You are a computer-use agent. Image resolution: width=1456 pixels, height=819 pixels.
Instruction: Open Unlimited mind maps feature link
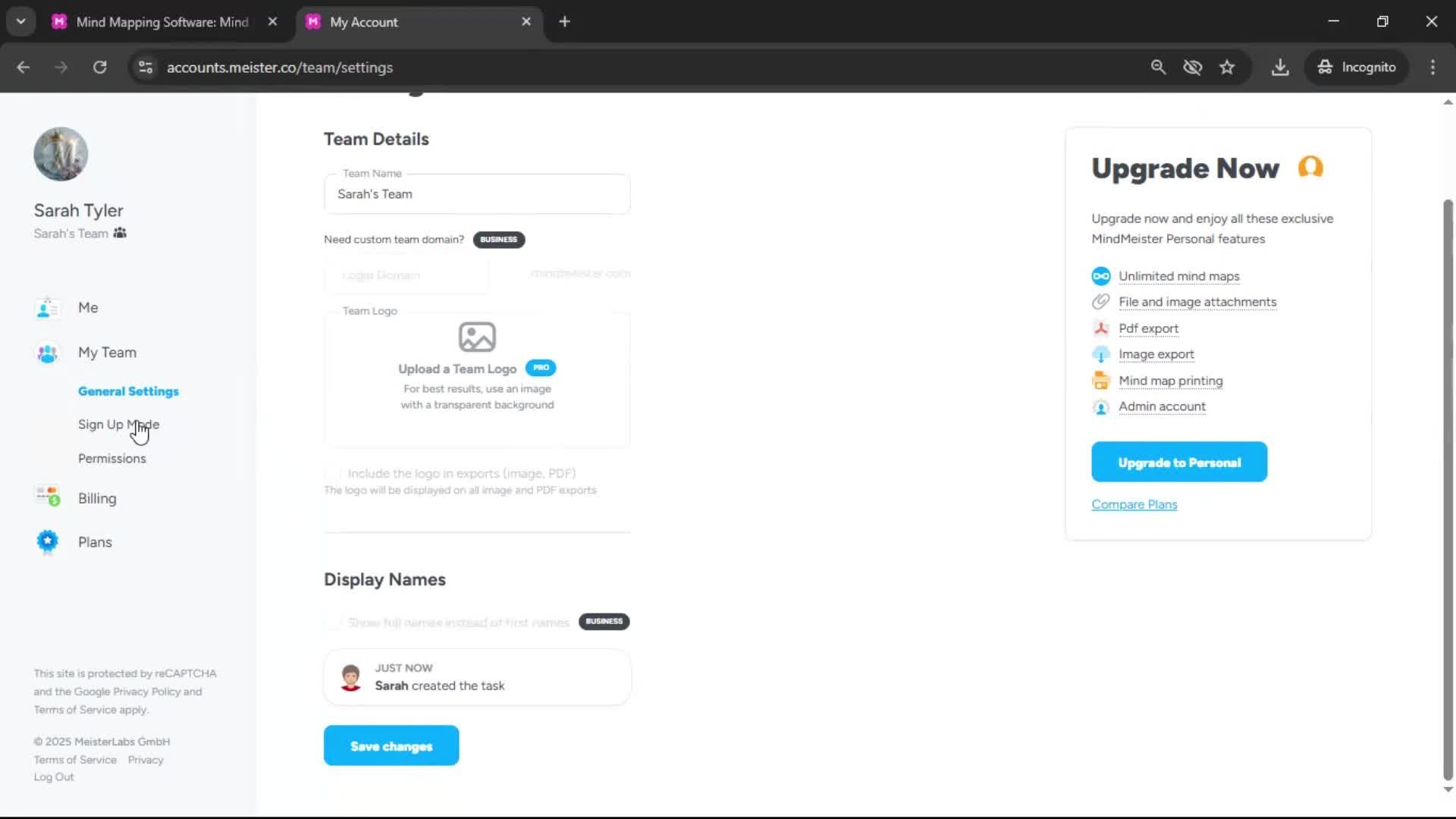[x=1179, y=276]
